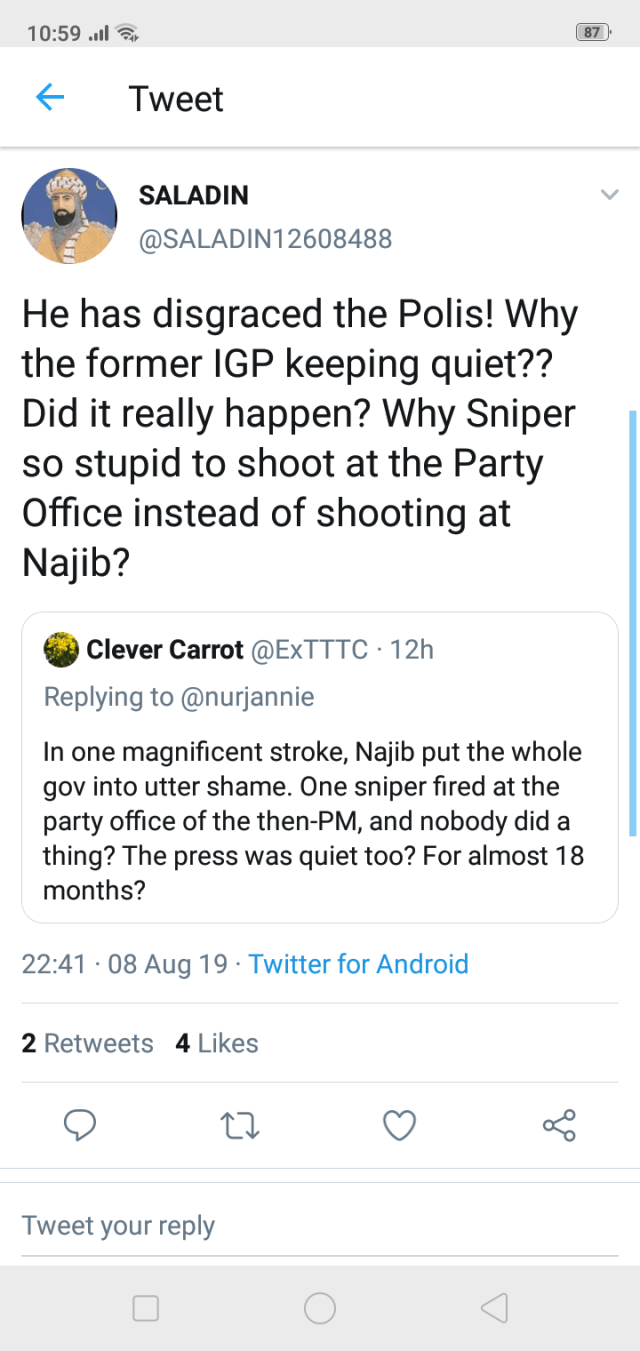Tap the retweet icon

pyautogui.click(x=240, y=1125)
